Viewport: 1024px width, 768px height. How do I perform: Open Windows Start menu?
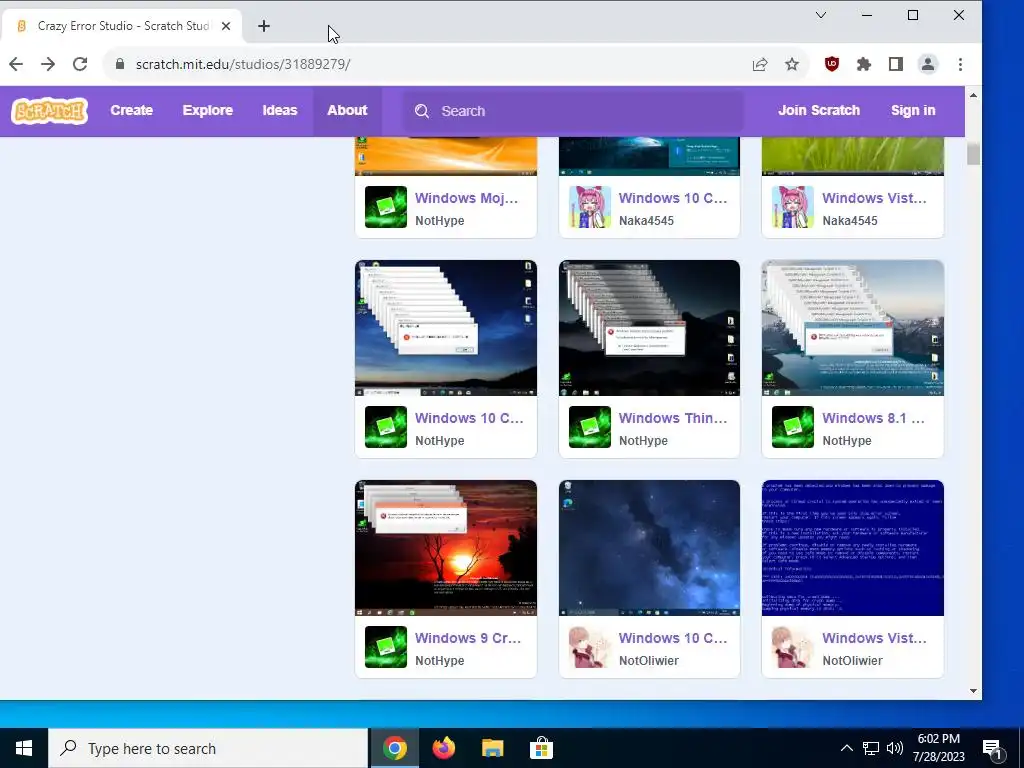[24, 748]
